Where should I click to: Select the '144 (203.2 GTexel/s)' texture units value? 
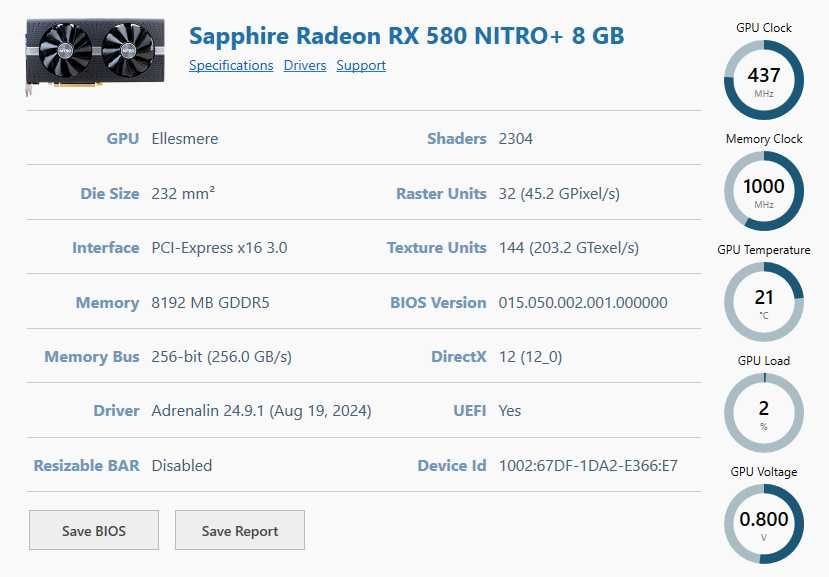tap(568, 248)
